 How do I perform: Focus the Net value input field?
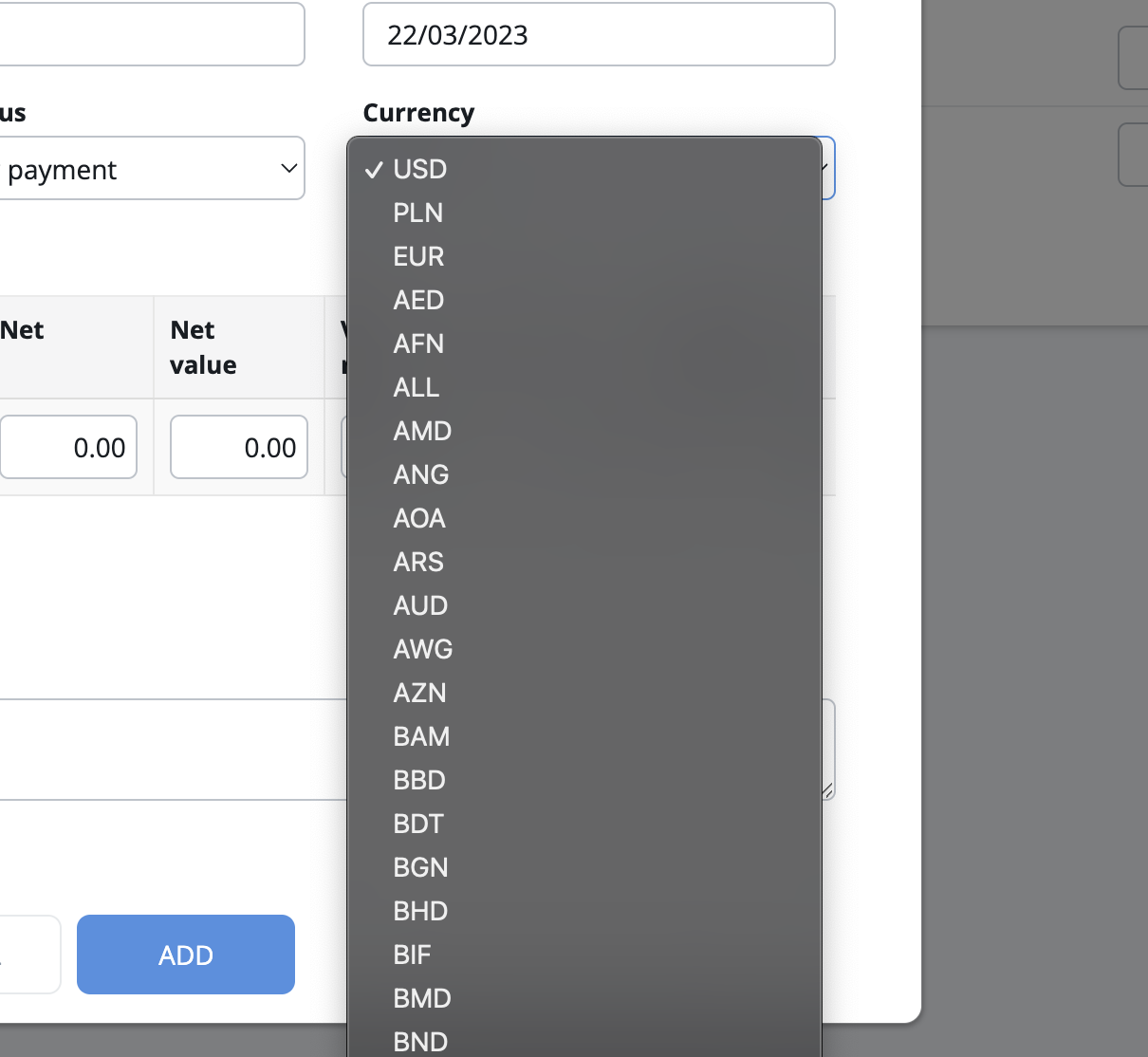pos(238,447)
